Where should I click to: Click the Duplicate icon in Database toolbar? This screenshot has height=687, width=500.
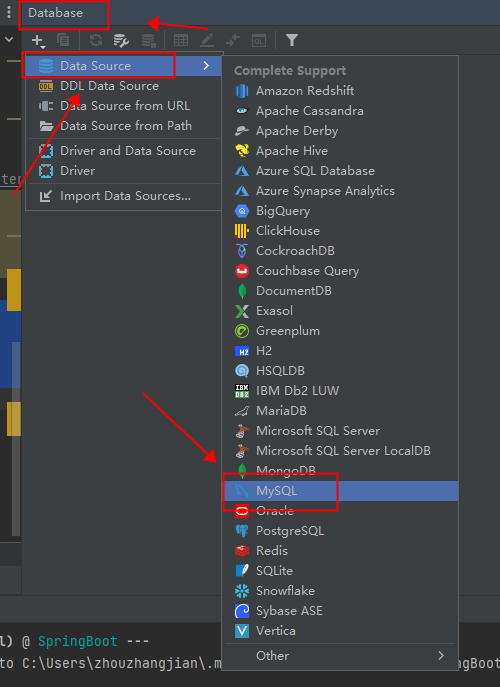tap(63, 40)
